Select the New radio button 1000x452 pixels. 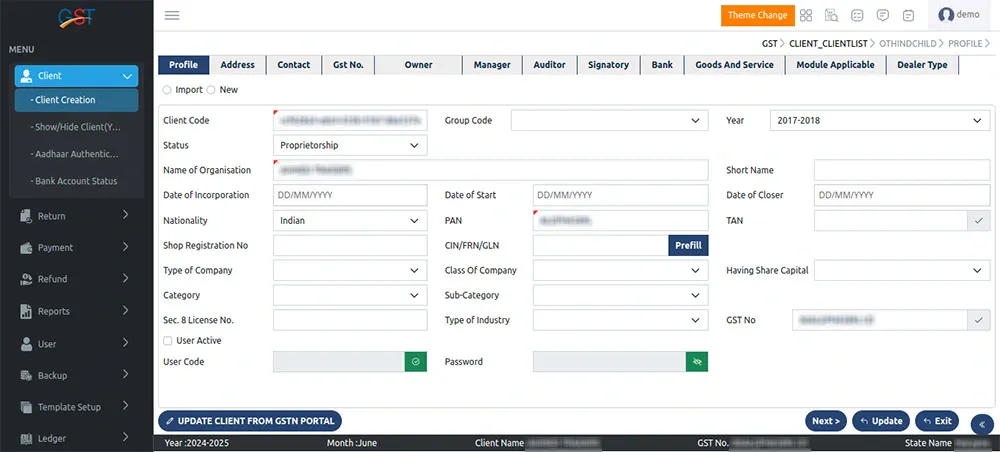(211, 90)
